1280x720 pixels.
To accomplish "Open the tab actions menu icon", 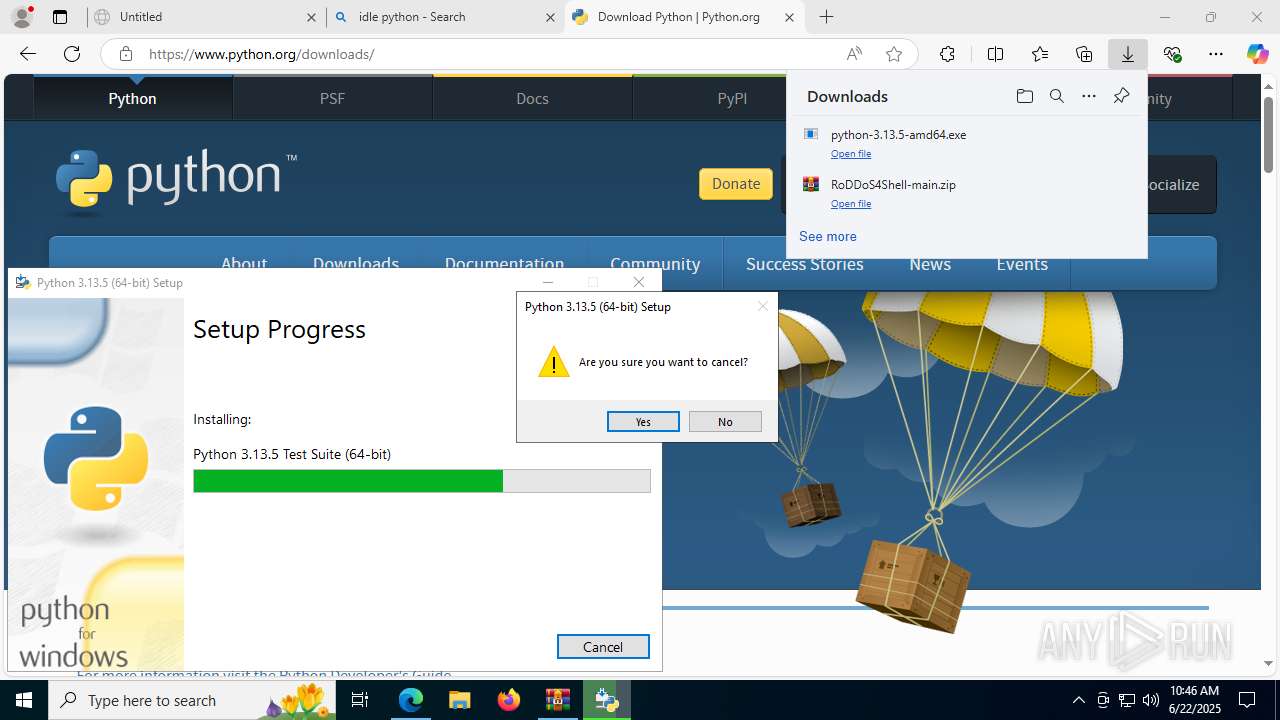I will click(60, 17).
